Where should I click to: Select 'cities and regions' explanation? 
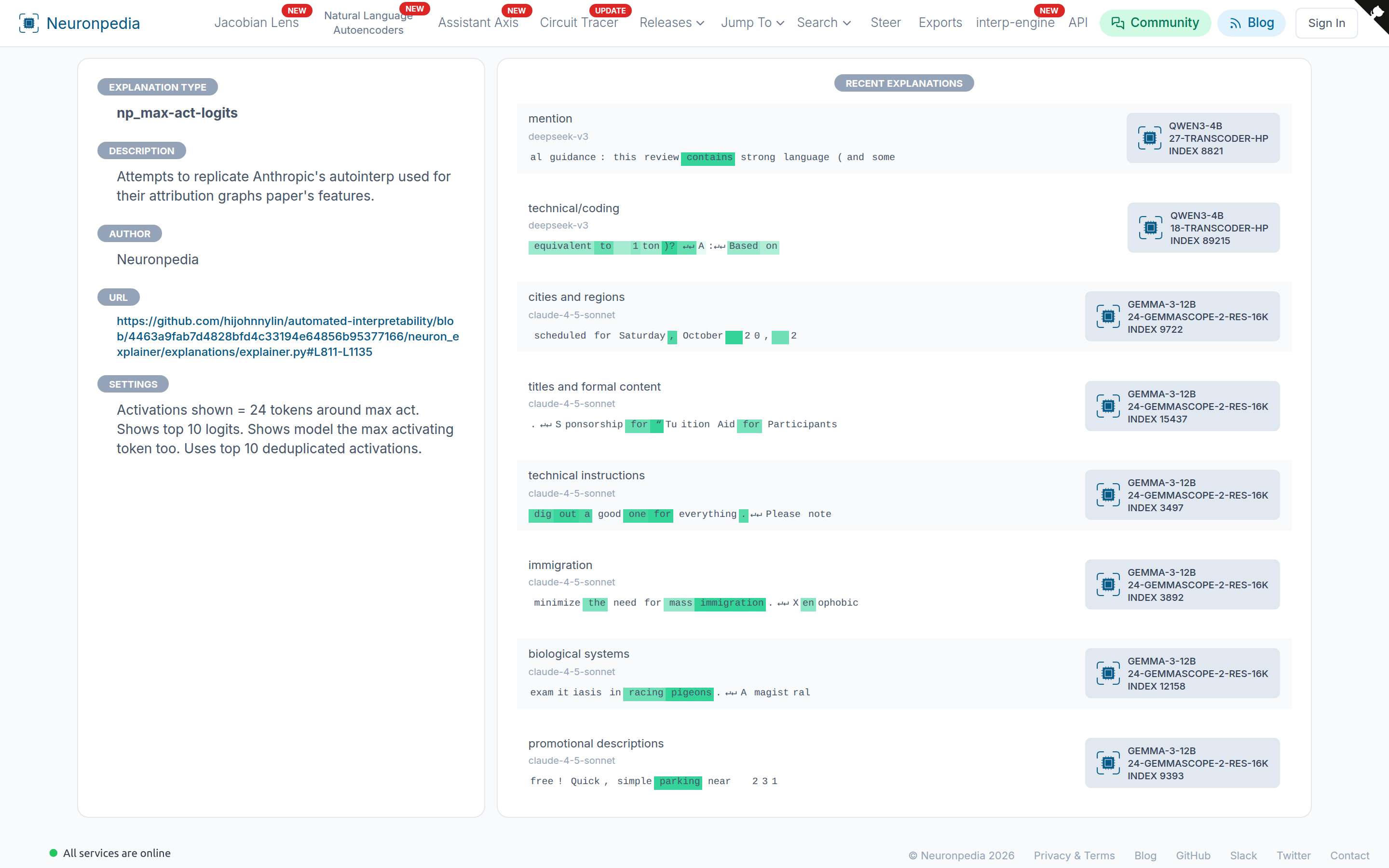click(903, 317)
